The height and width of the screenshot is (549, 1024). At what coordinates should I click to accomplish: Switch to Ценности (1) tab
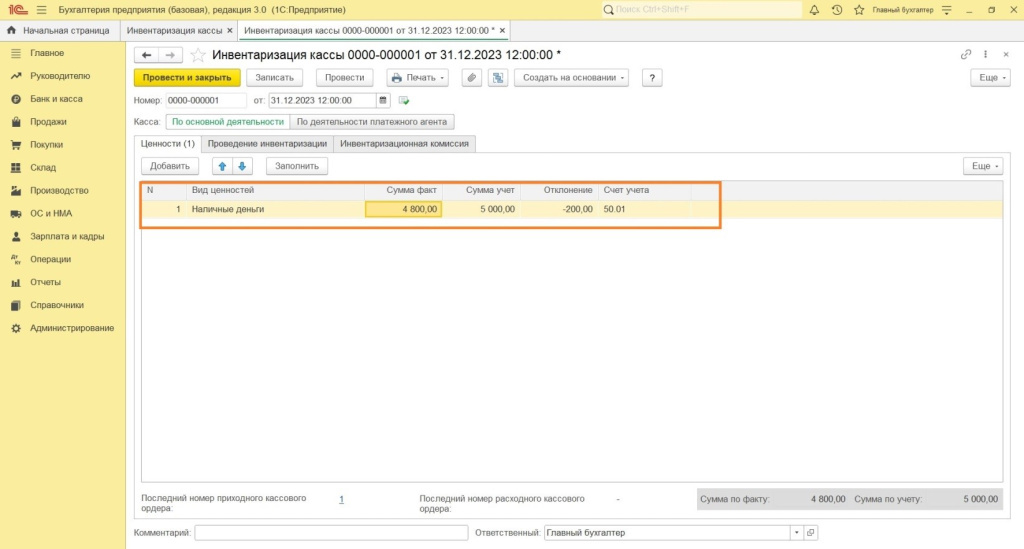[x=168, y=144]
